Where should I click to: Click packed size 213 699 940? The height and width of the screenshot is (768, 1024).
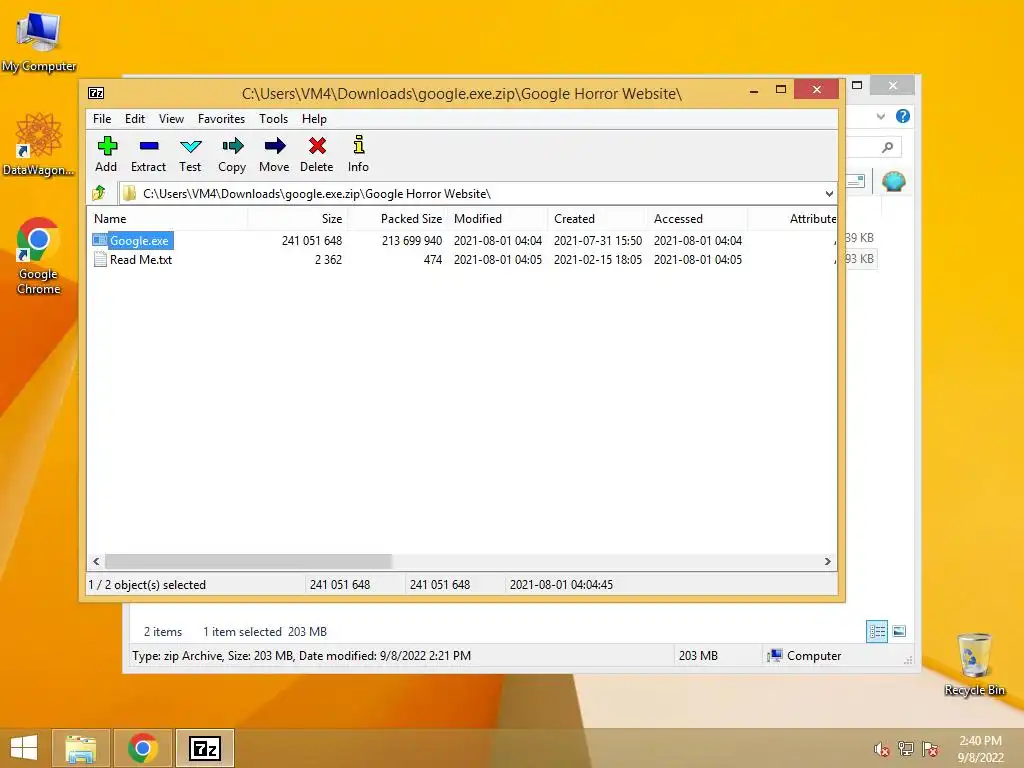(411, 241)
